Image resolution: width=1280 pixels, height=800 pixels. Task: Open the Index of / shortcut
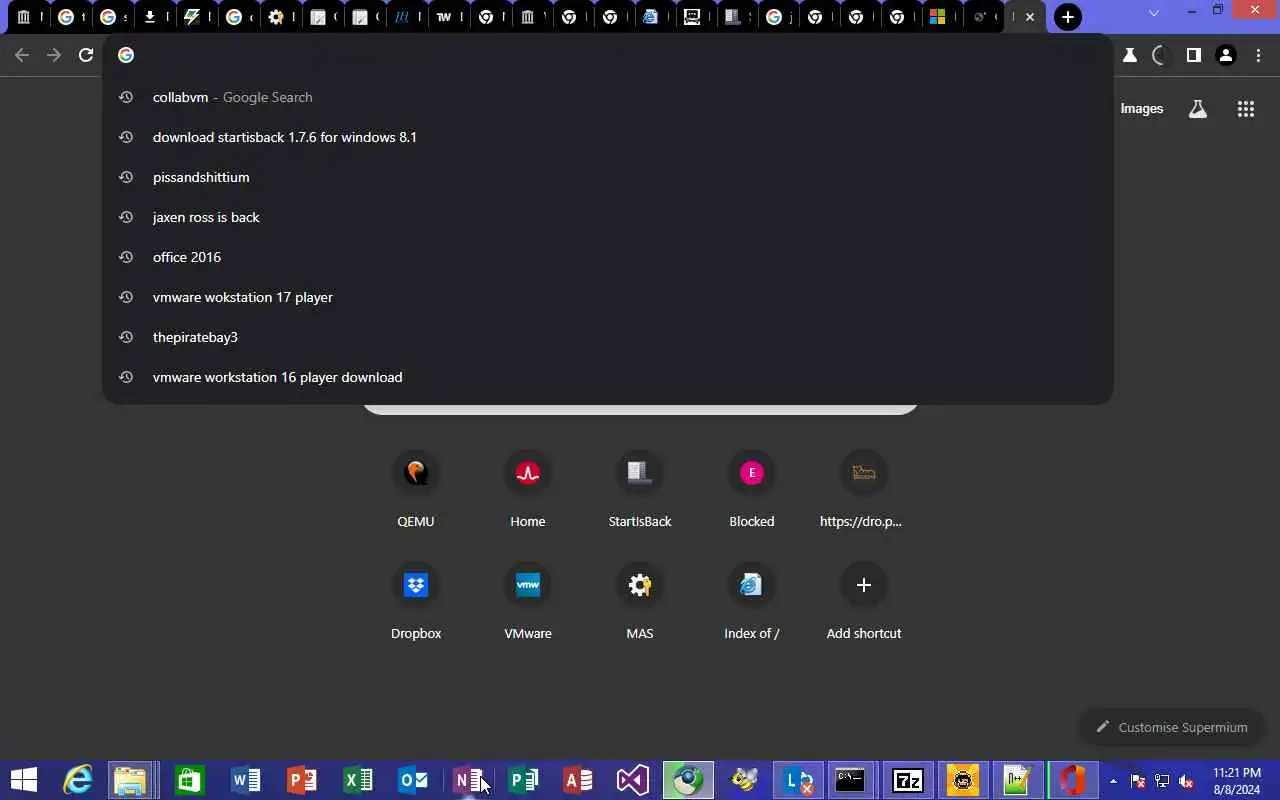pos(752,601)
